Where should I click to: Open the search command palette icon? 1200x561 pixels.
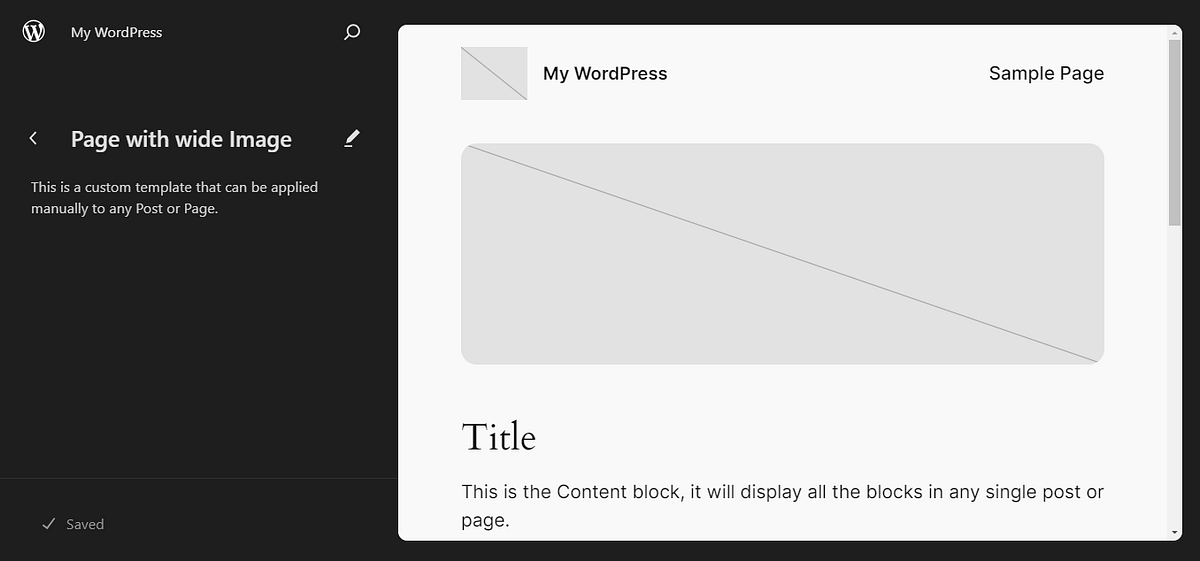(x=352, y=32)
